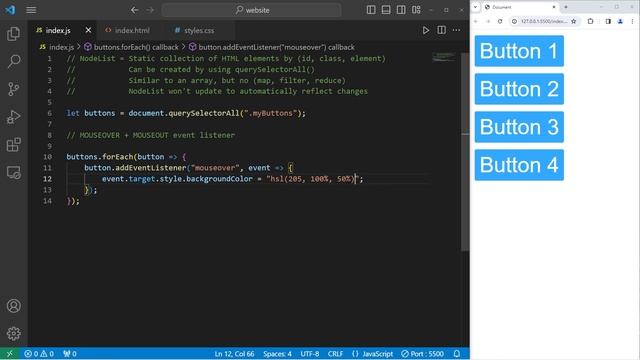Image resolution: width=640 pixels, height=360 pixels.
Task: Open forwarded ports status item
Action: pos(70,353)
